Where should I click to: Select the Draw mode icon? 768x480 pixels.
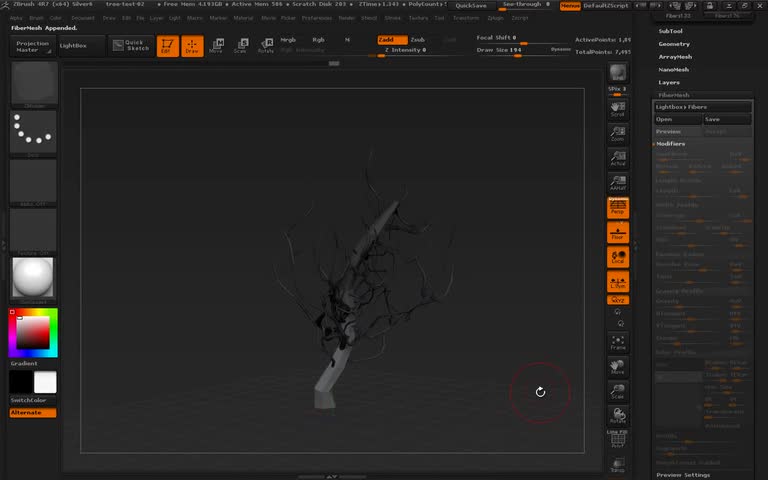[x=192, y=46]
